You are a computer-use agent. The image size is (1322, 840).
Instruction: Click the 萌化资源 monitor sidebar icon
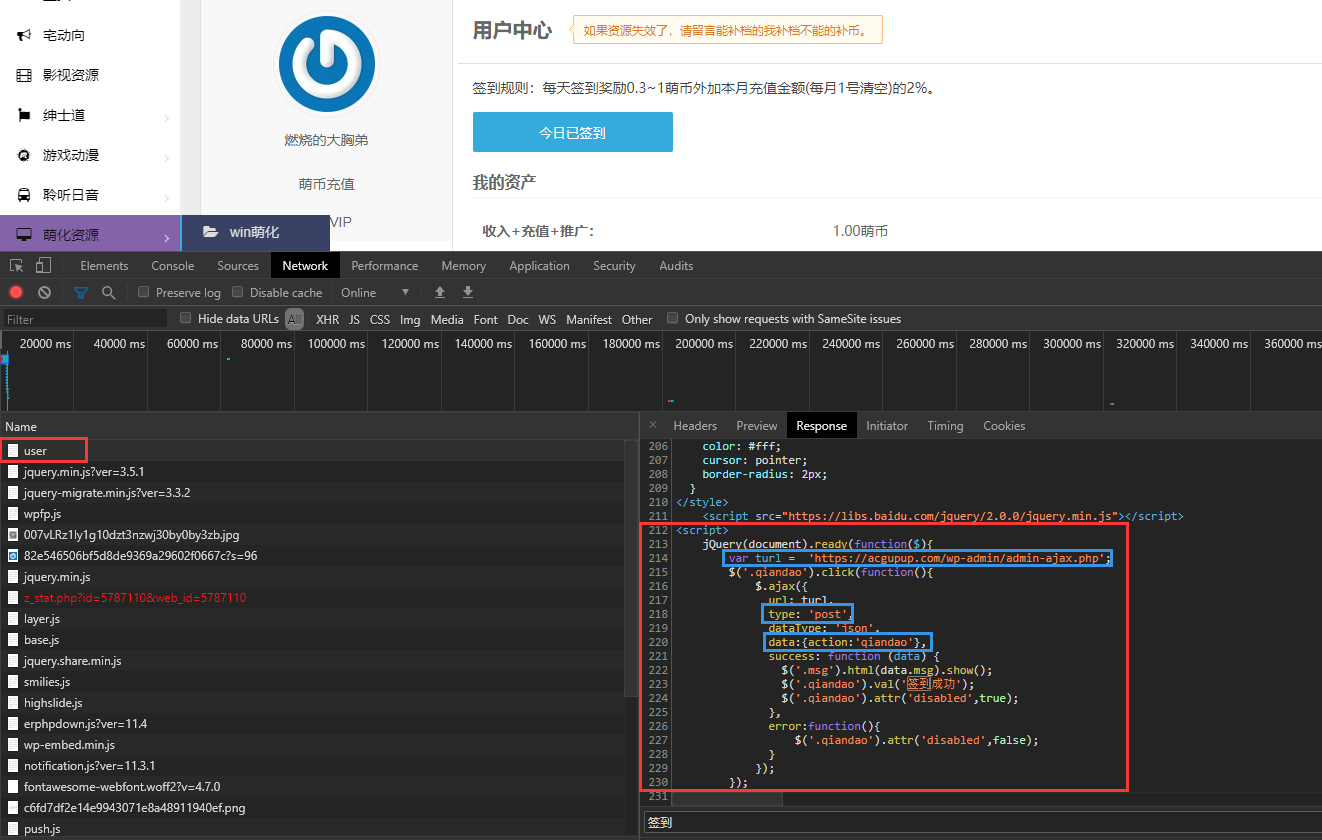(24, 235)
